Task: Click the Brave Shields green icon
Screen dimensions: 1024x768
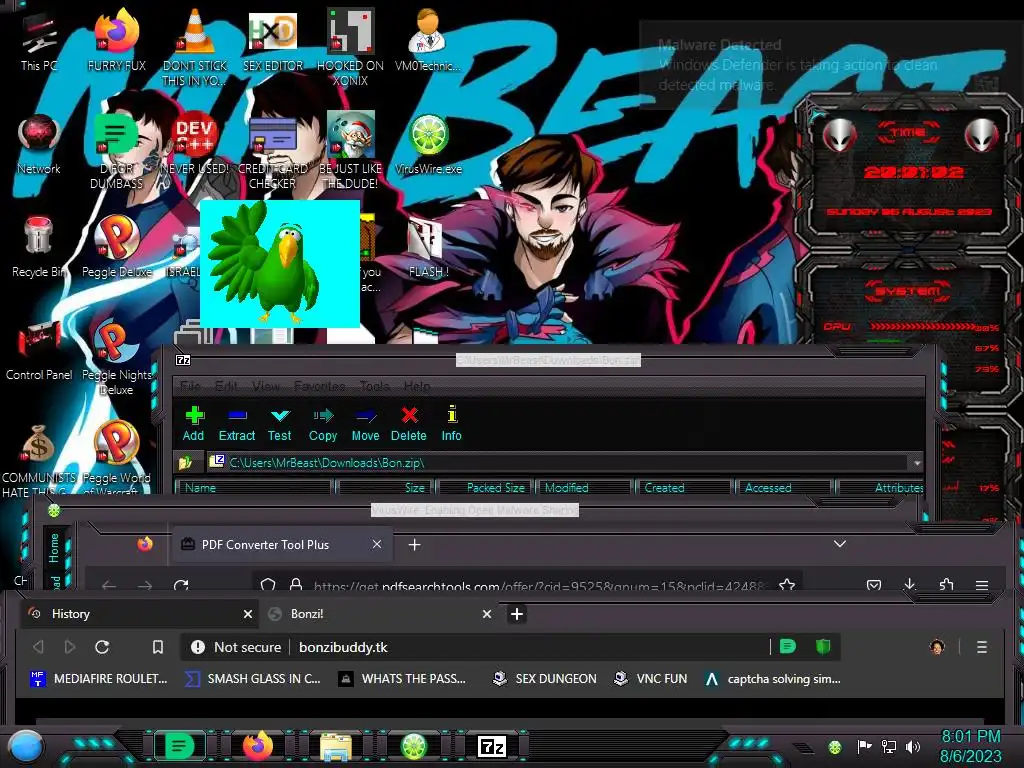Action: click(823, 647)
